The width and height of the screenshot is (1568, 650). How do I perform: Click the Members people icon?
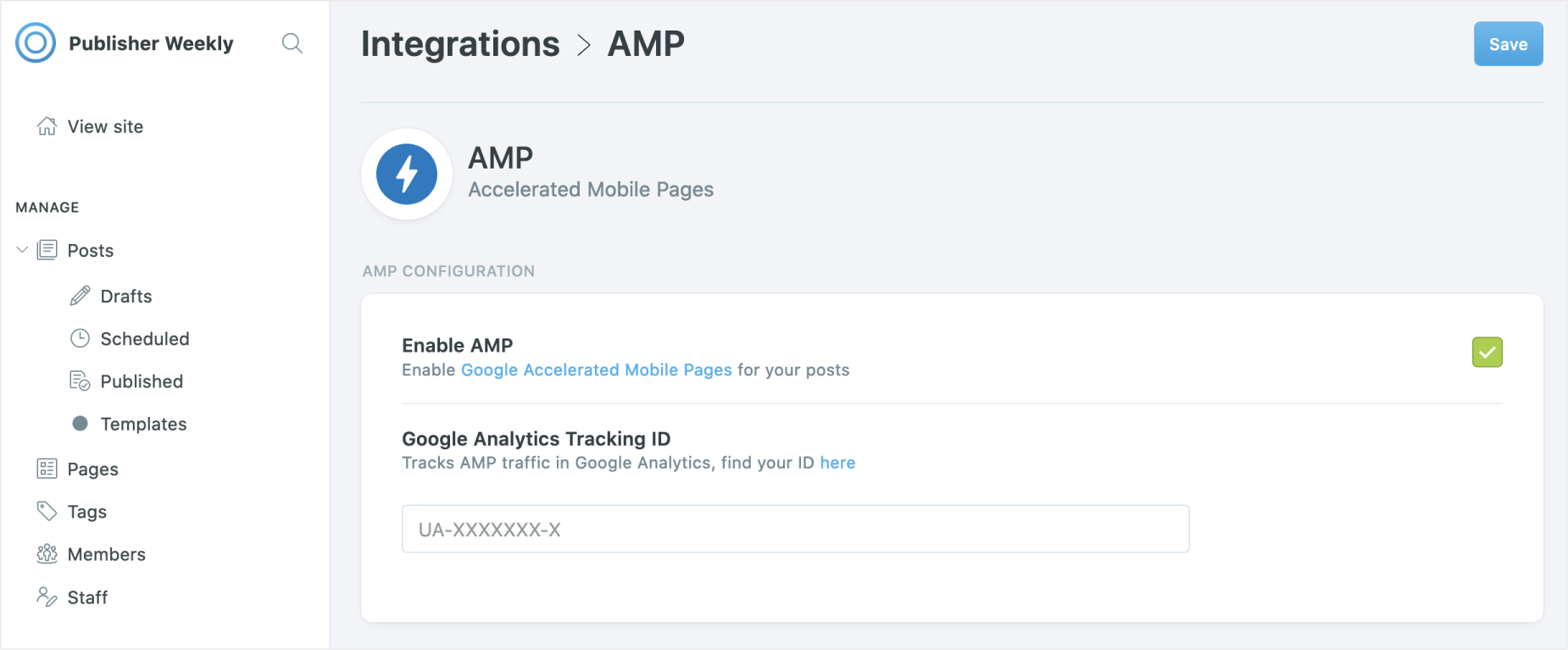click(47, 554)
